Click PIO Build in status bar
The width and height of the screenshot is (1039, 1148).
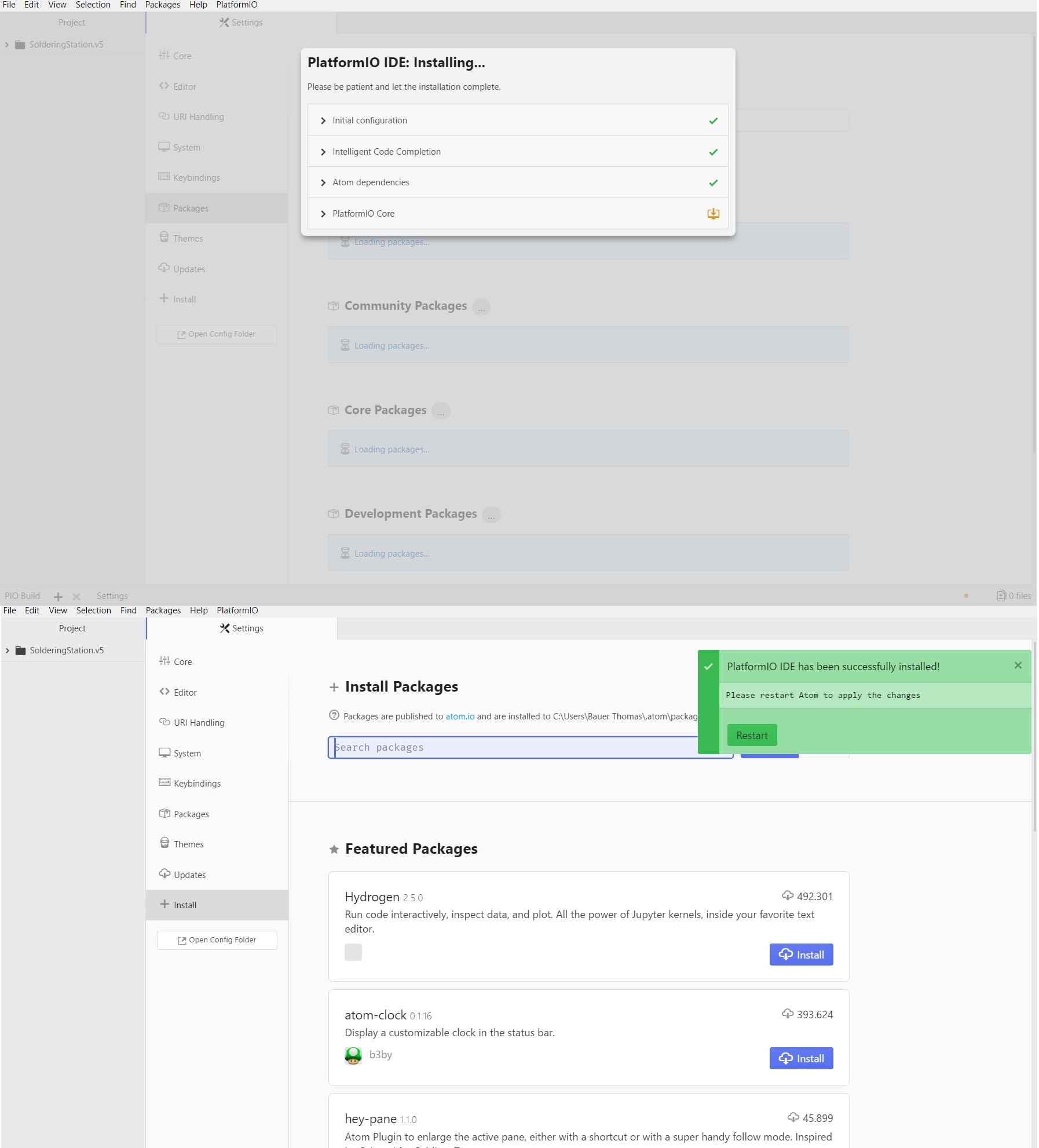tap(22, 596)
